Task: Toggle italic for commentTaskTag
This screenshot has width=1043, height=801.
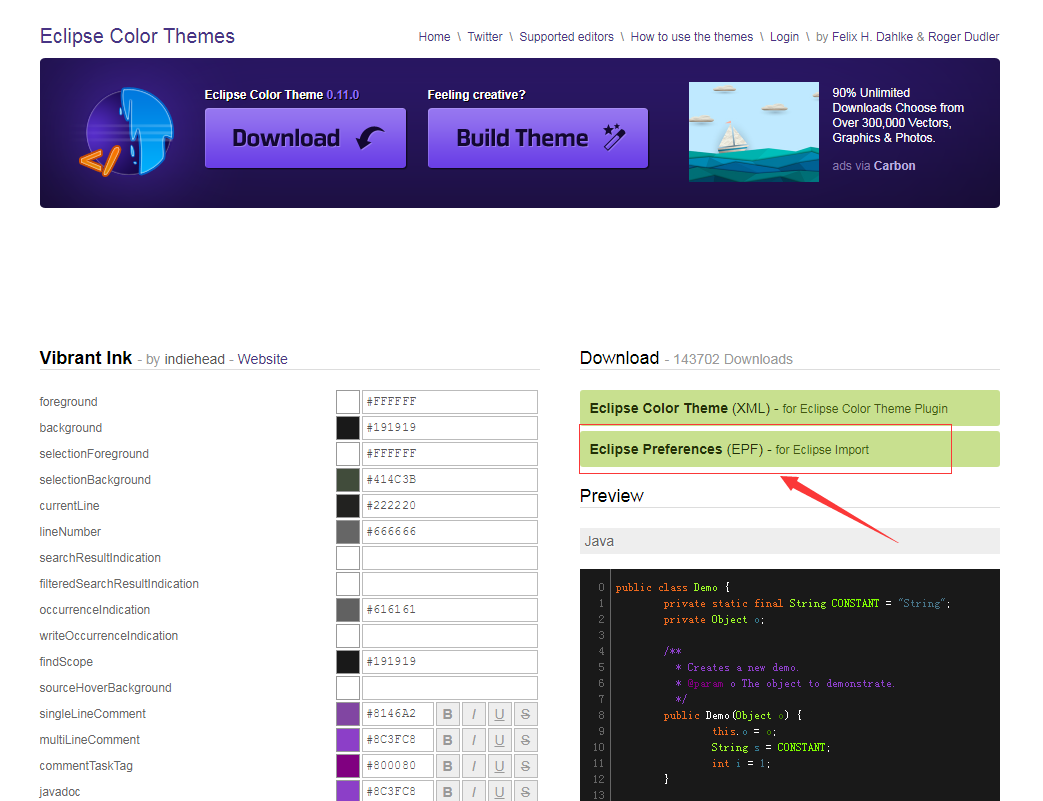Action: coord(474,766)
